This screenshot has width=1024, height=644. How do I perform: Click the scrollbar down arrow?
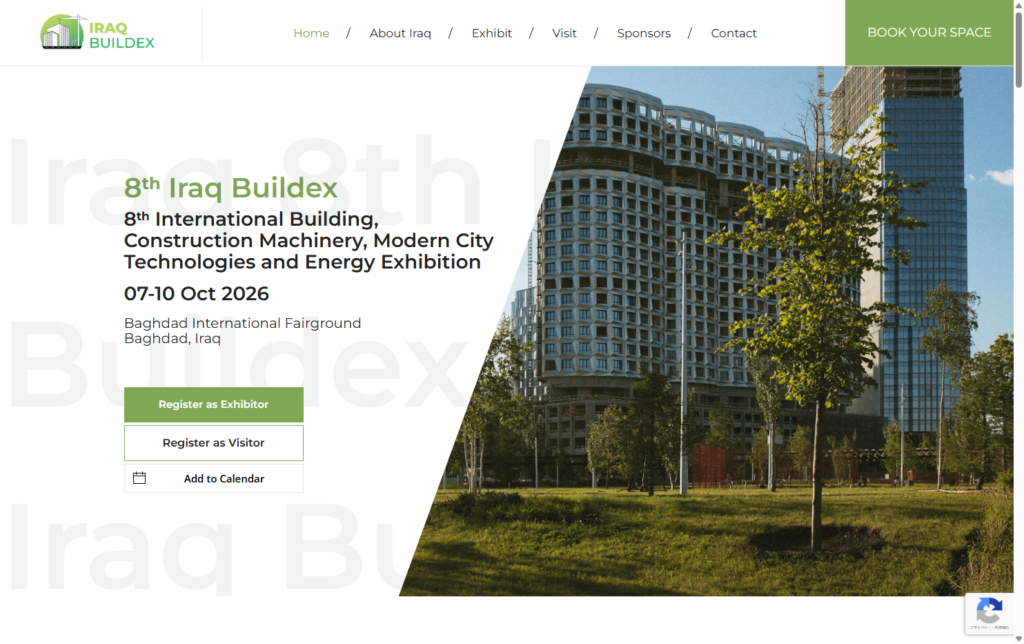coord(1017,636)
